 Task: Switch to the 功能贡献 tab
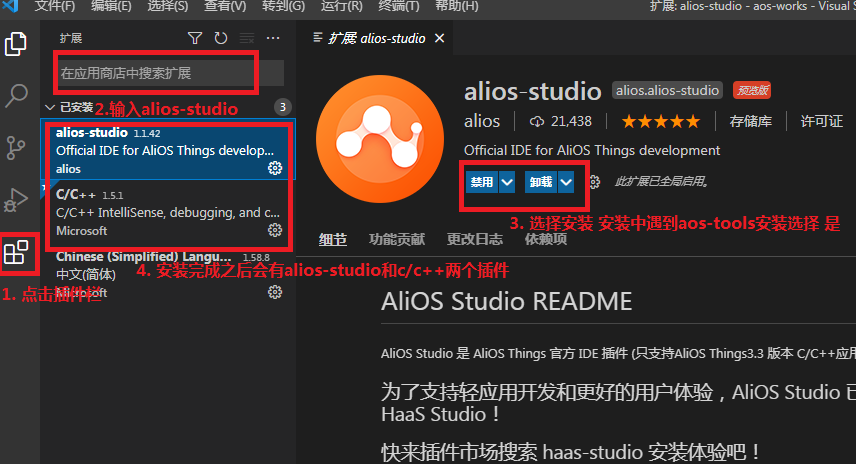[397, 239]
